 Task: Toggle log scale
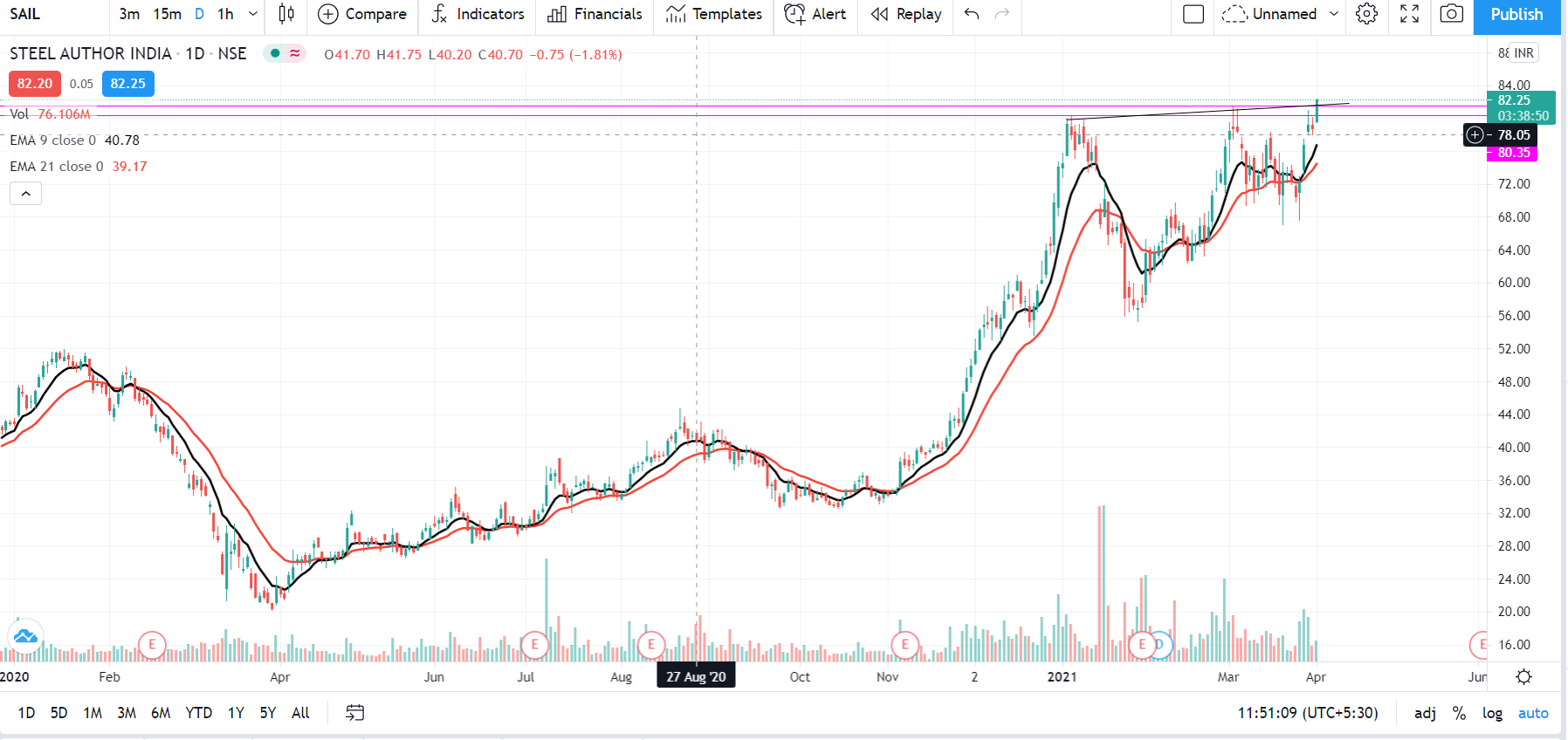tap(1492, 713)
